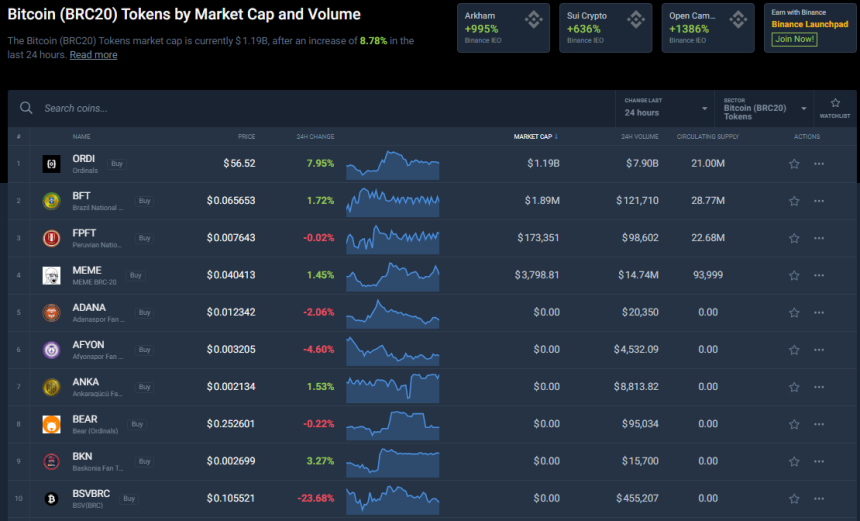The width and height of the screenshot is (860, 521).
Task: Toggle watchlist star for FPFT
Action: coord(794,238)
